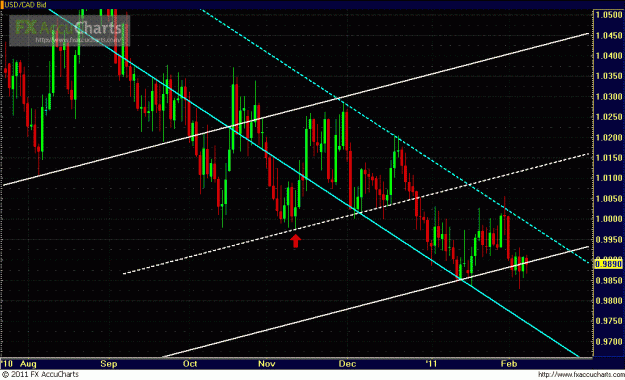Screen dimensions: 625x380
Task: Click the 1.0050 price axis label
Action: pyautogui.click(x=609, y=199)
